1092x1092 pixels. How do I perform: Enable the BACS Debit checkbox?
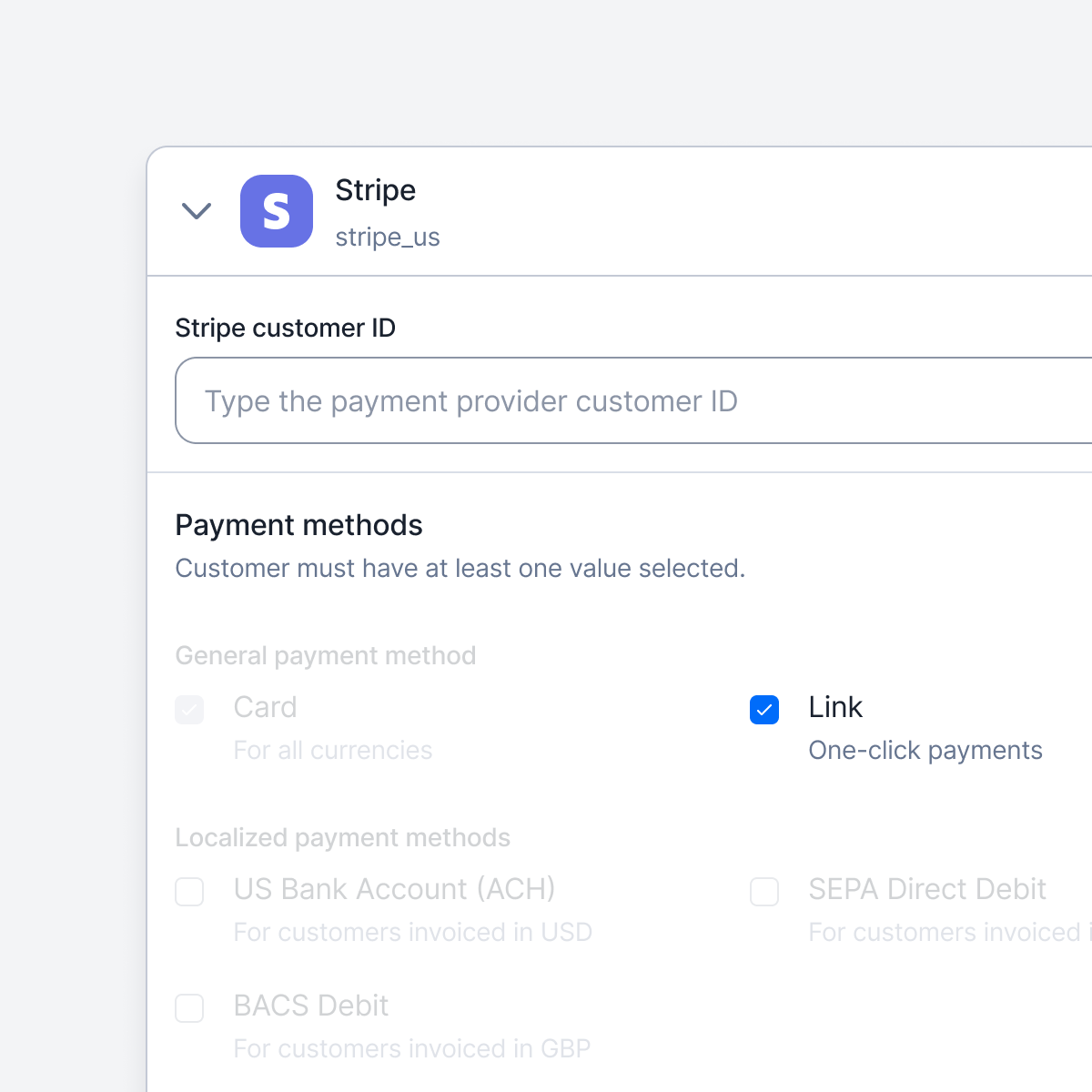tap(189, 1008)
